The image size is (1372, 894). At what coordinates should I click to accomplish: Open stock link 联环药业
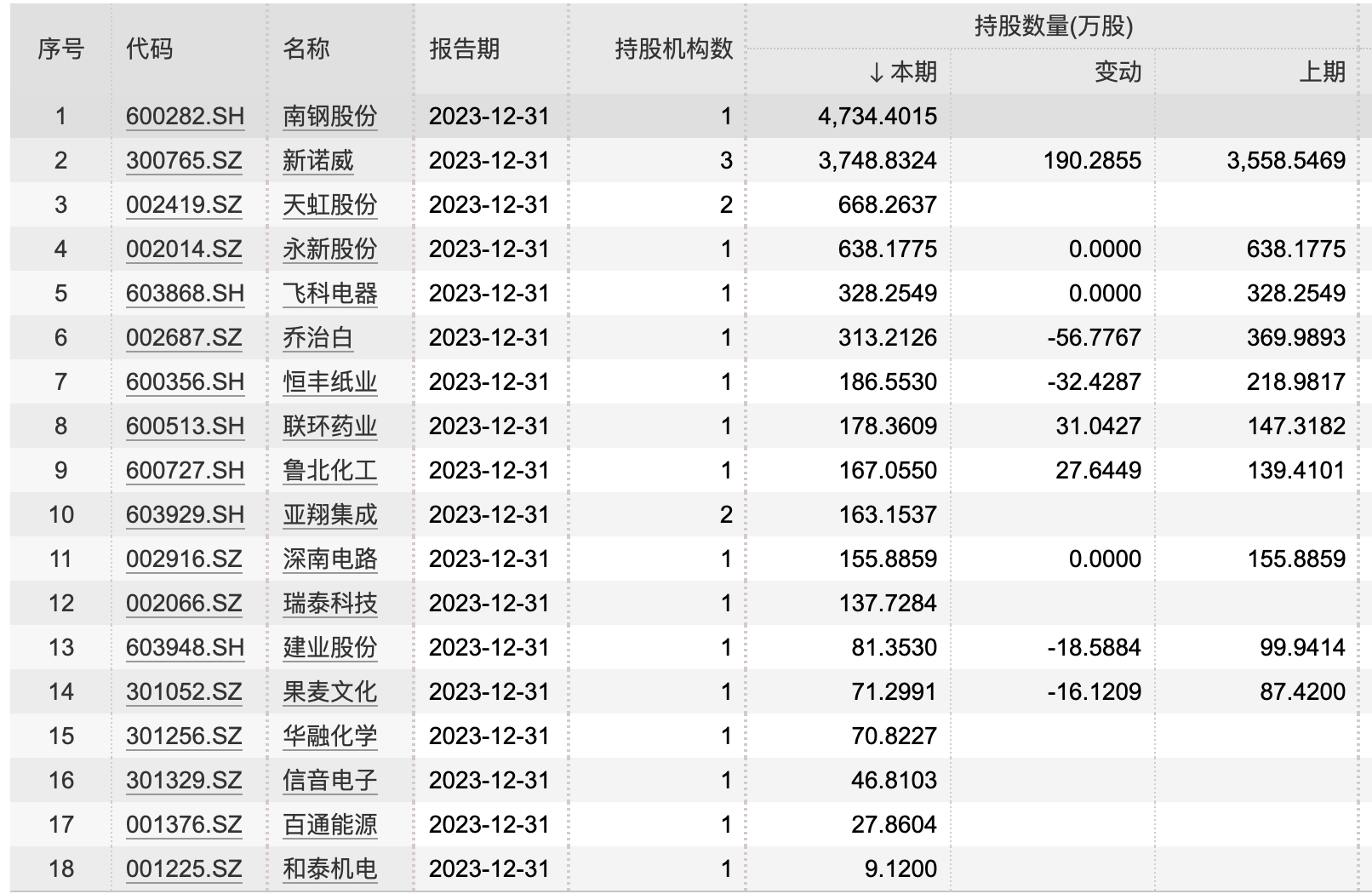(329, 427)
